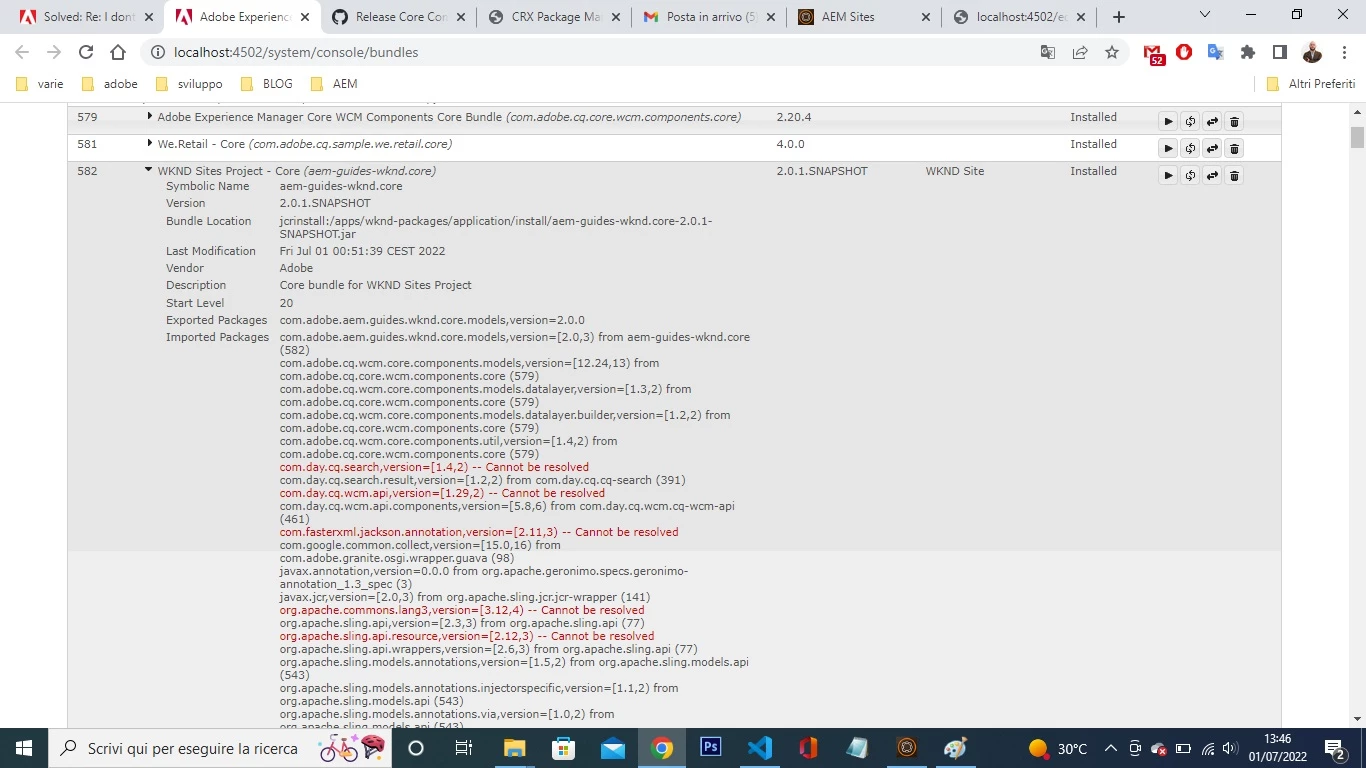This screenshot has width=1366, height=768.
Task: Switch to the 'Solved: Re: I dont' tab
Action: coord(87,17)
